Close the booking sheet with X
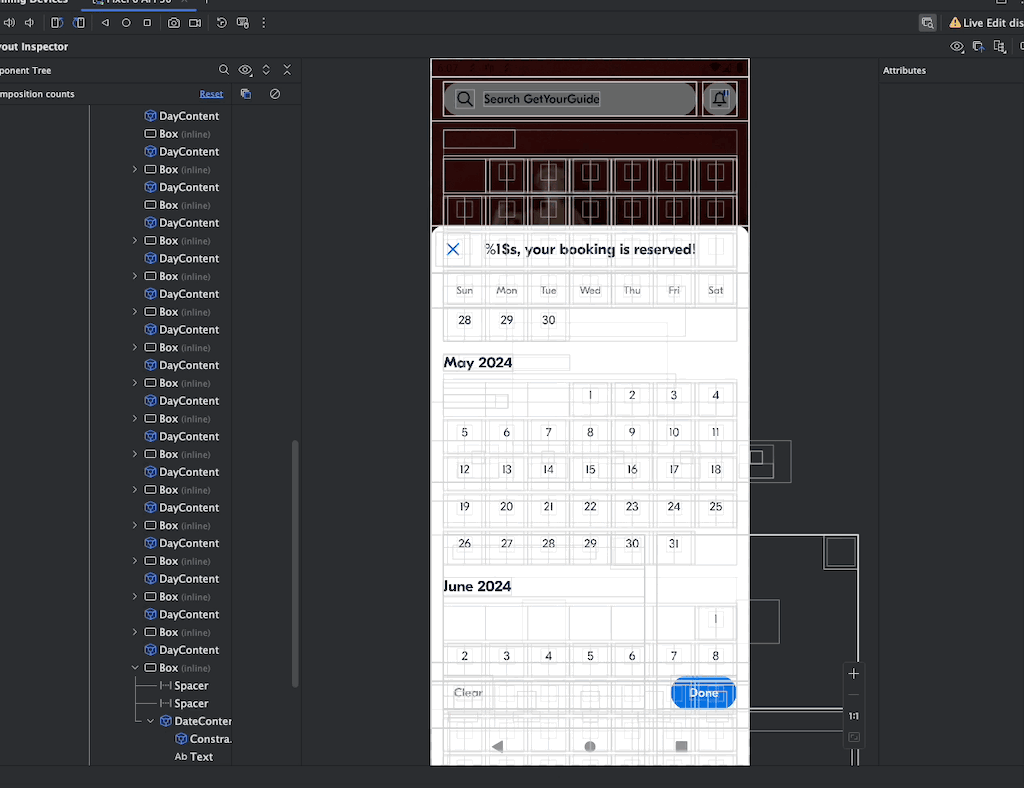Viewport: 1024px width, 788px height. click(x=453, y=249)
